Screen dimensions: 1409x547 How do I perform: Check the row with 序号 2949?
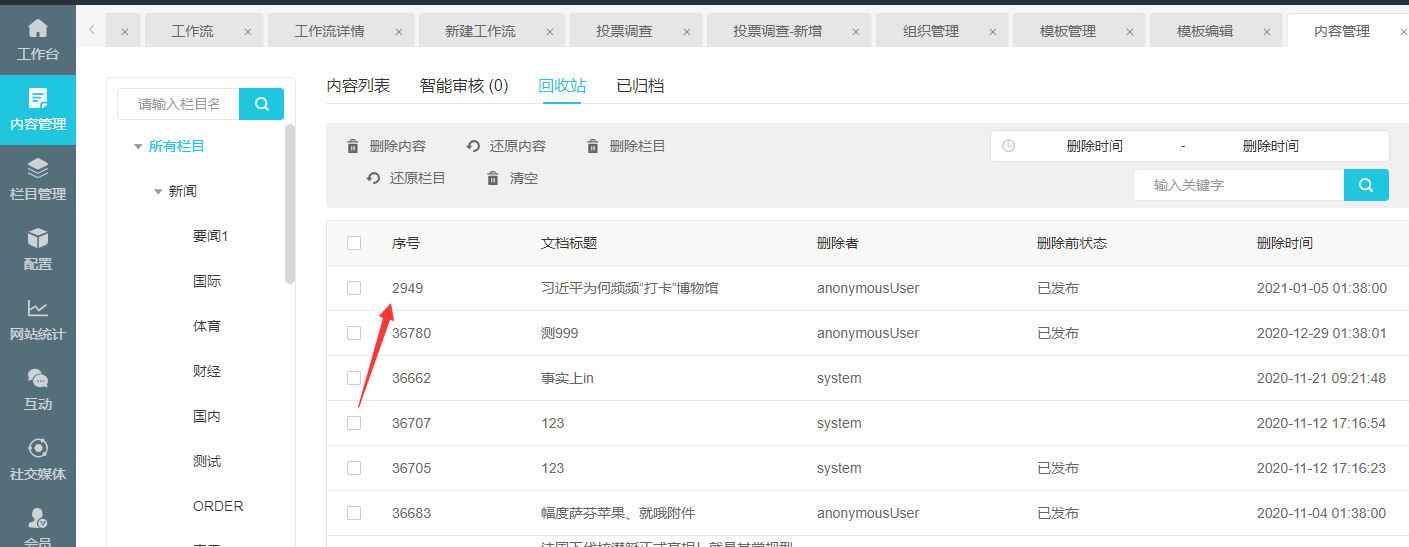(x=354, y=288)
